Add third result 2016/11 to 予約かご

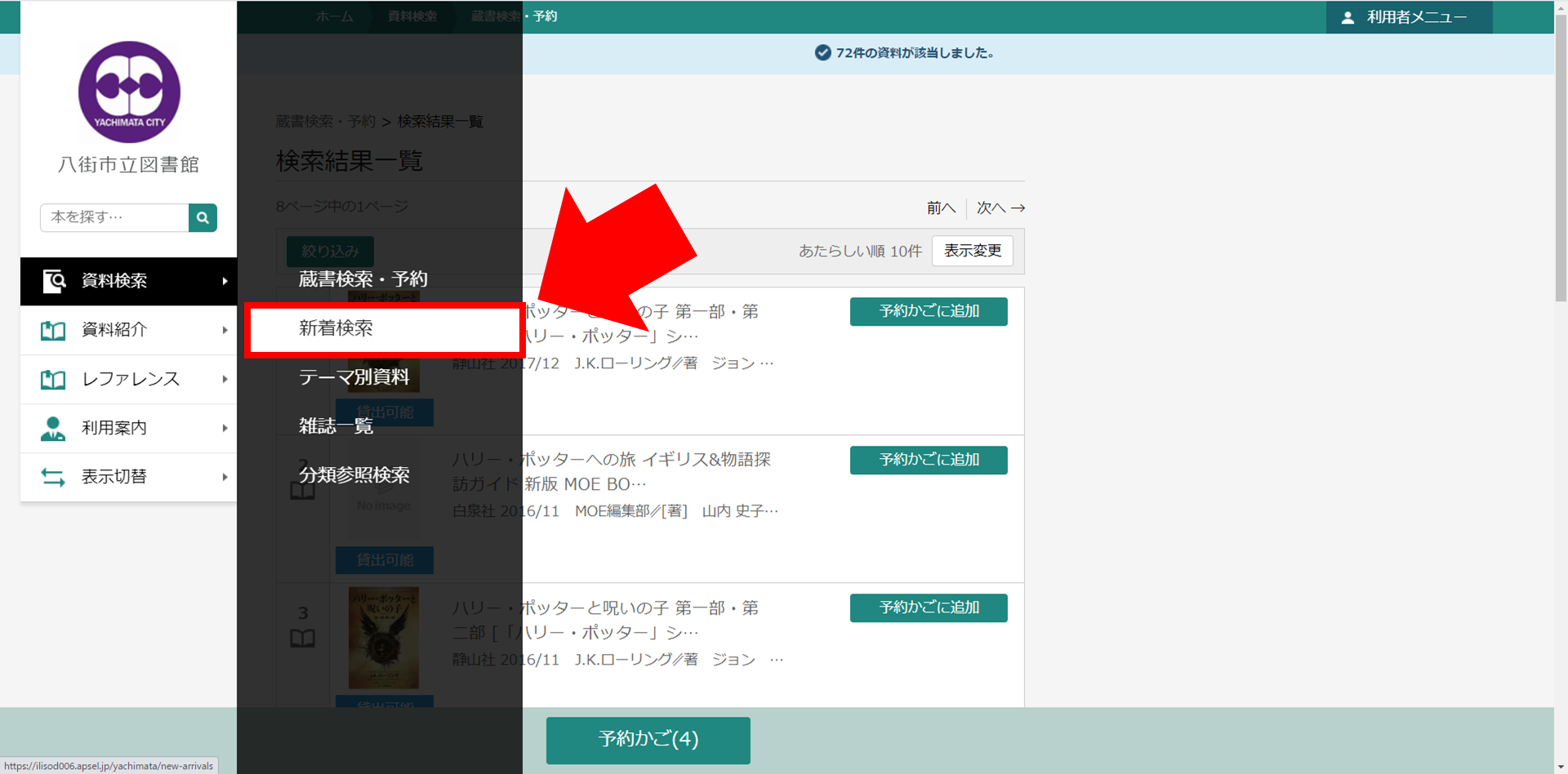click(929, 607)
